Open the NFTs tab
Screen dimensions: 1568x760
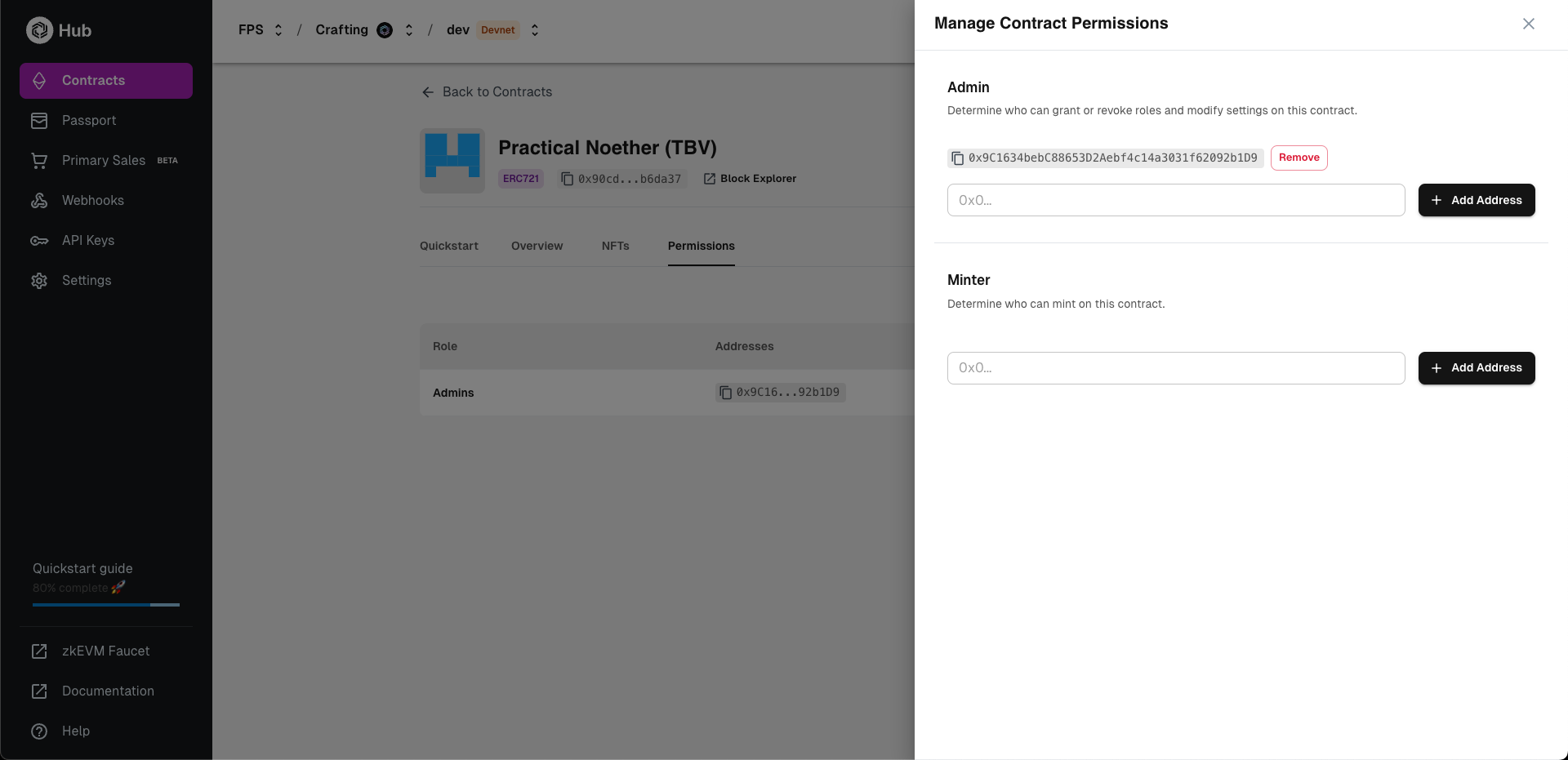pos(615,246)
